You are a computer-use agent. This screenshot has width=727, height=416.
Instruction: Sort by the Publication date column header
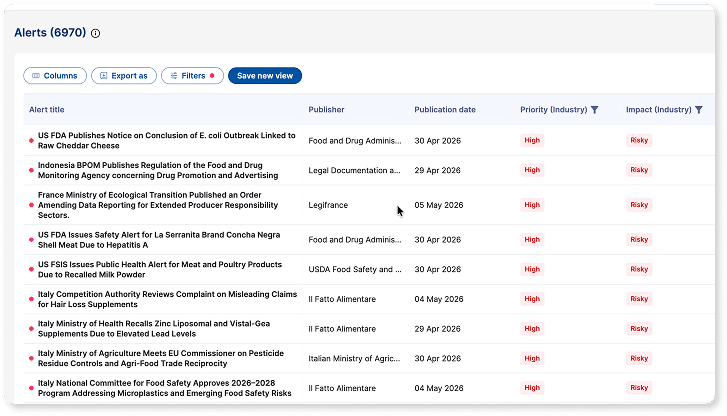click(x=445, y=110)
